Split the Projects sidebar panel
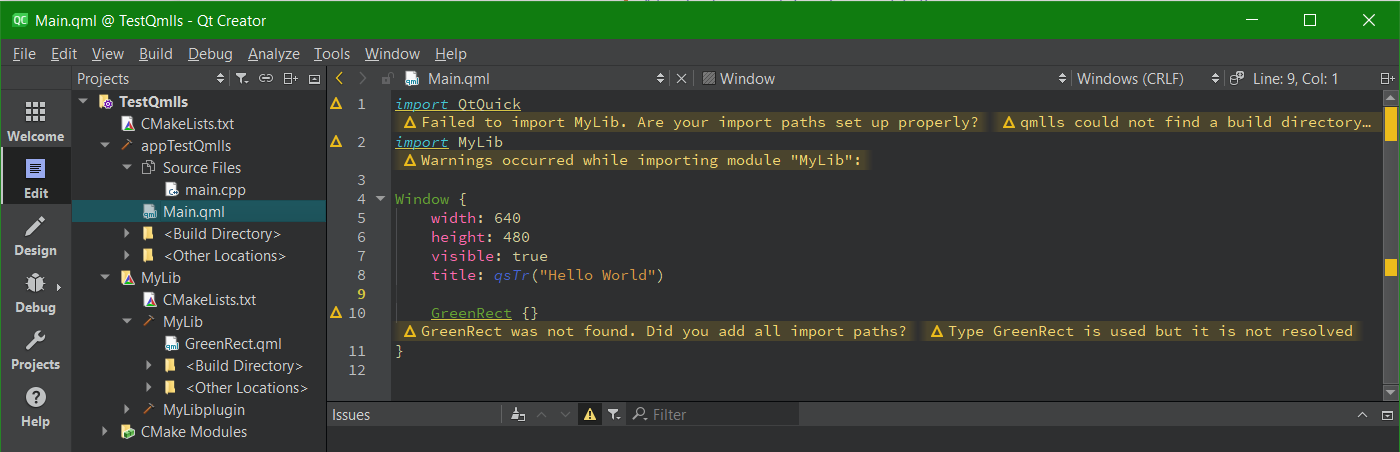 pyautogui.click(x=290, y=78)
